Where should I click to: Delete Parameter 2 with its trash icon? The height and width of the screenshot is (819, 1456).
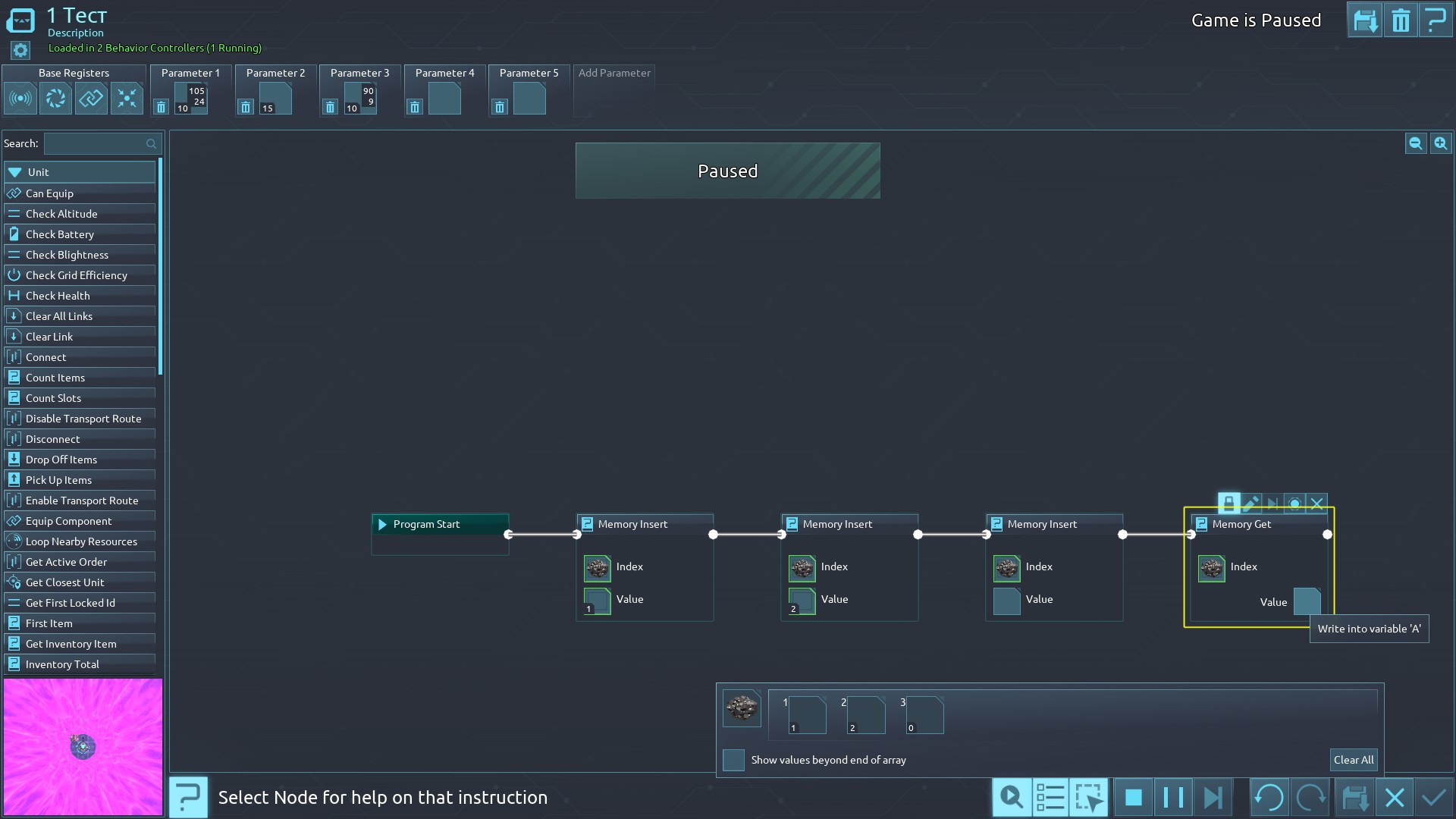pyautogui.click(x=245, y=108)
